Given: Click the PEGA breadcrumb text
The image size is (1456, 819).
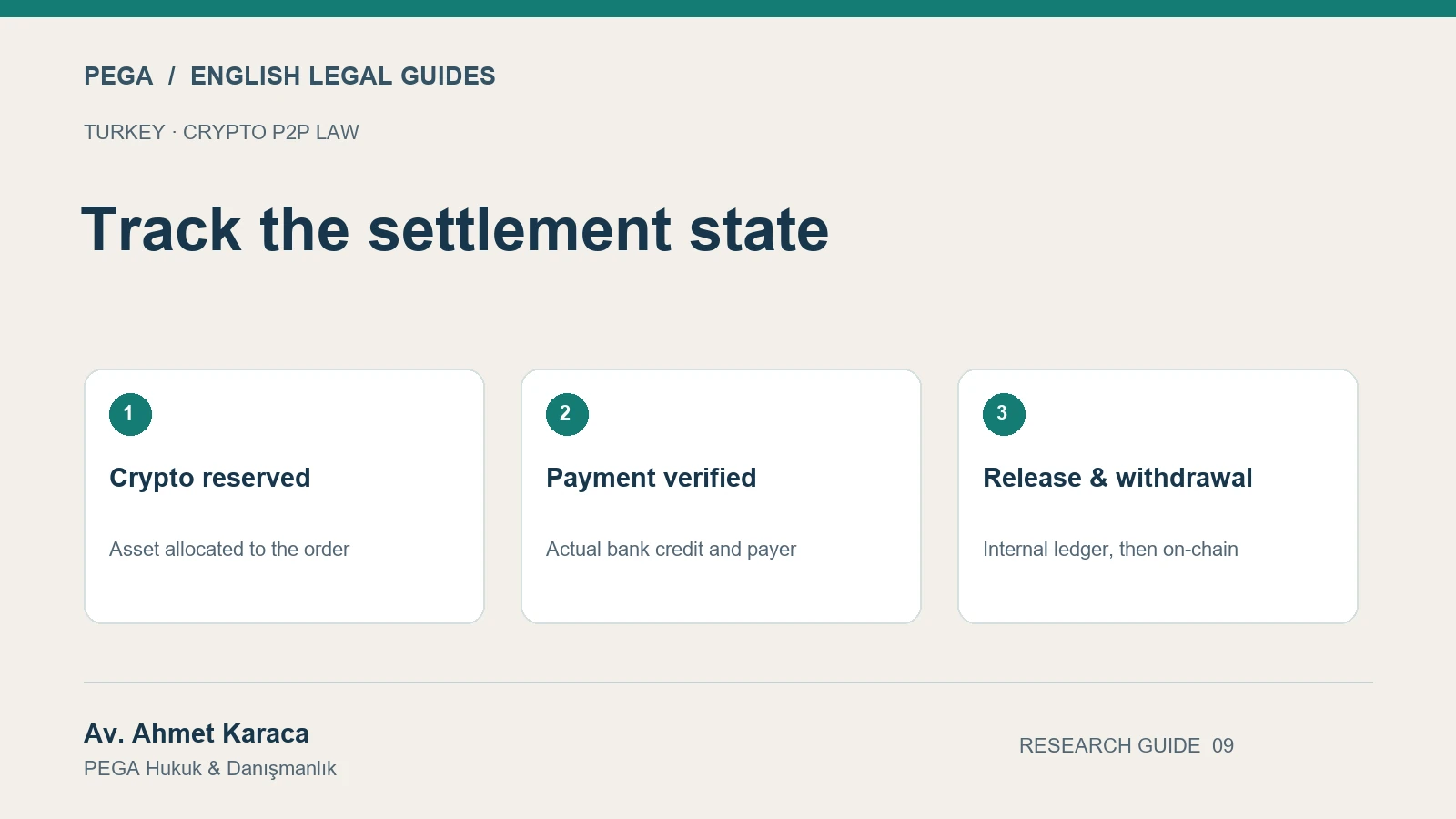Looking at the screenshot, I should (118, 76).
